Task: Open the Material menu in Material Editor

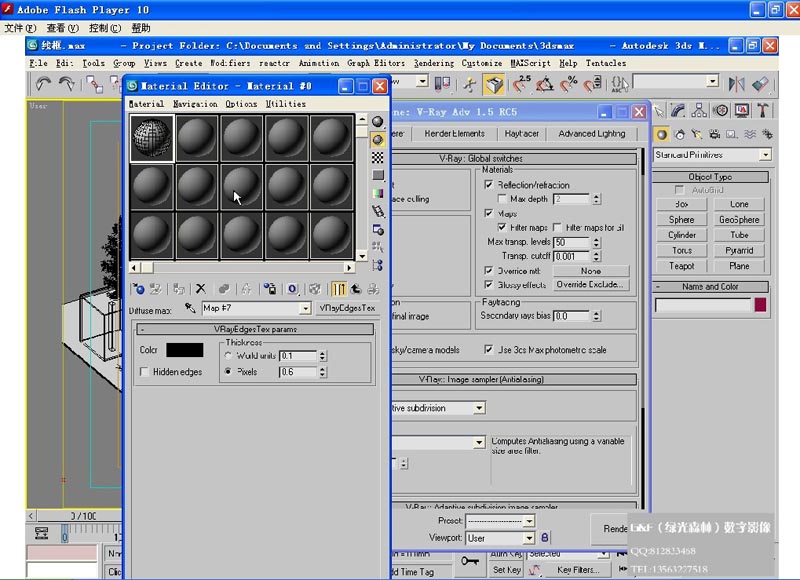Action: [146, 104]
